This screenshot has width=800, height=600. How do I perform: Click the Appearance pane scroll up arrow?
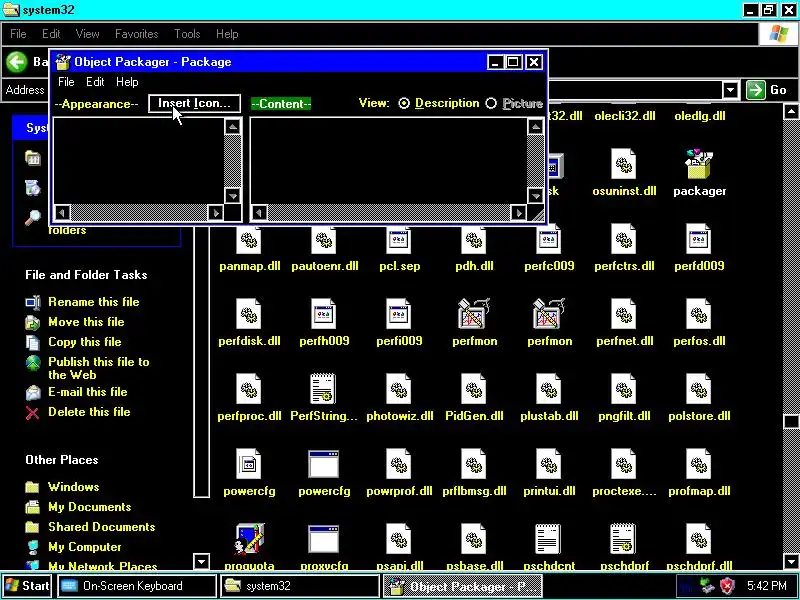pyautogui.click(x=233, y=127)
